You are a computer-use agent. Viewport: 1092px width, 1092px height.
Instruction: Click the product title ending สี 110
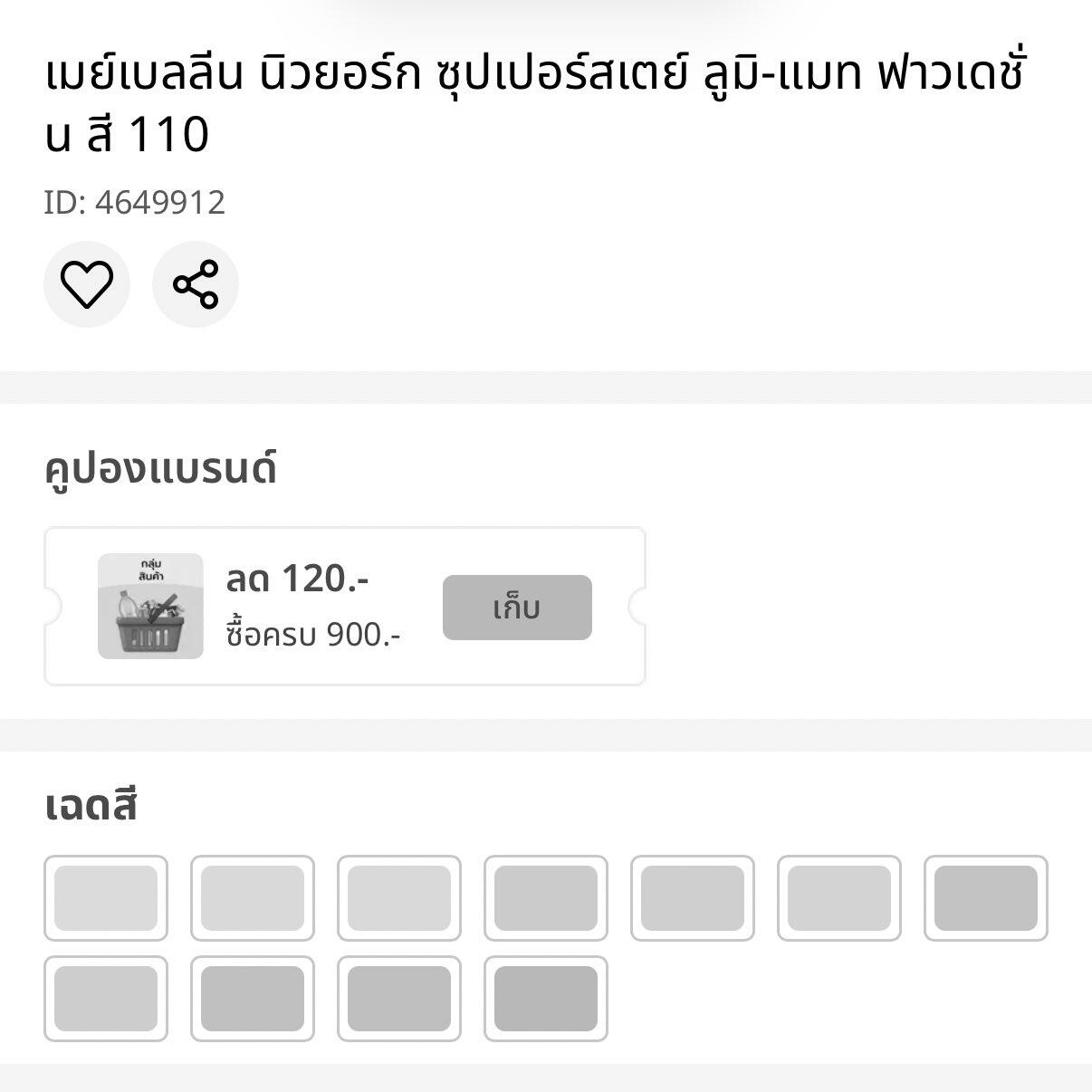[534, 104]
